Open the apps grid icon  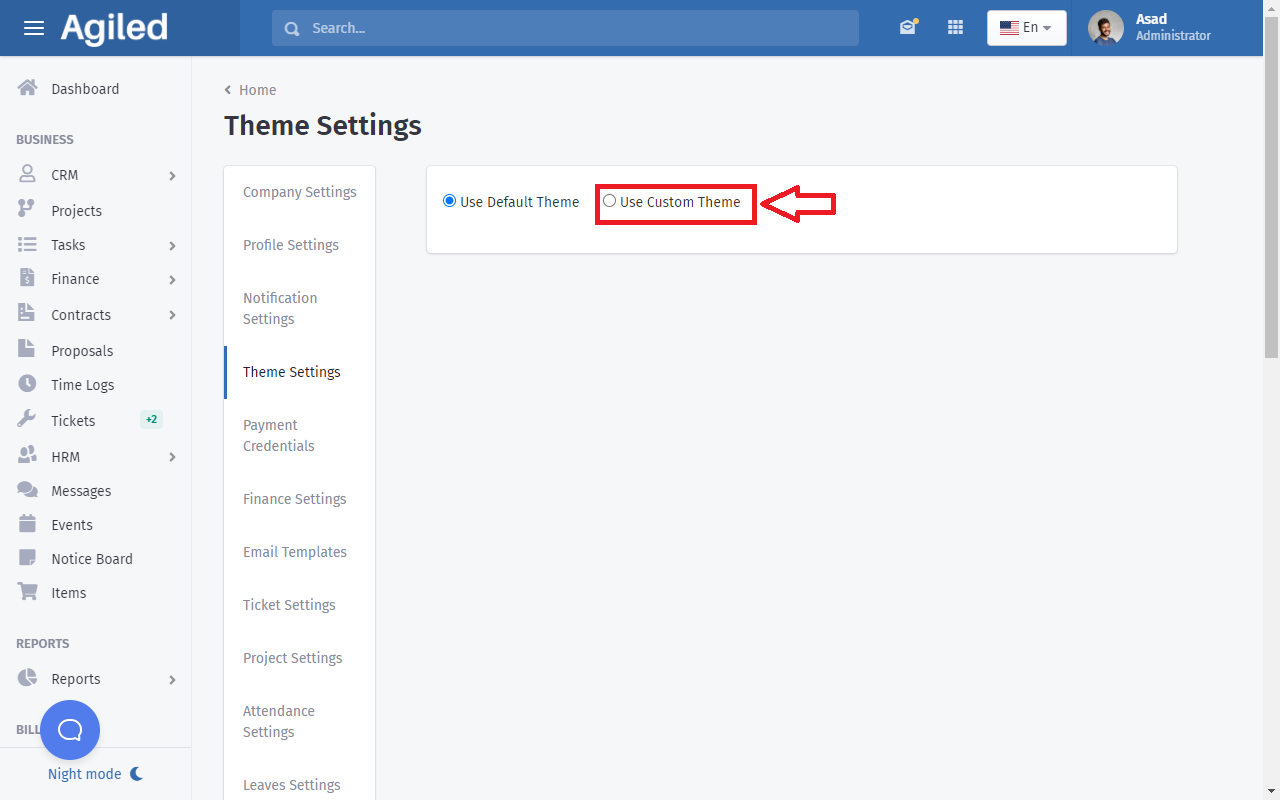pyautogui.click(x=955, y=28)
